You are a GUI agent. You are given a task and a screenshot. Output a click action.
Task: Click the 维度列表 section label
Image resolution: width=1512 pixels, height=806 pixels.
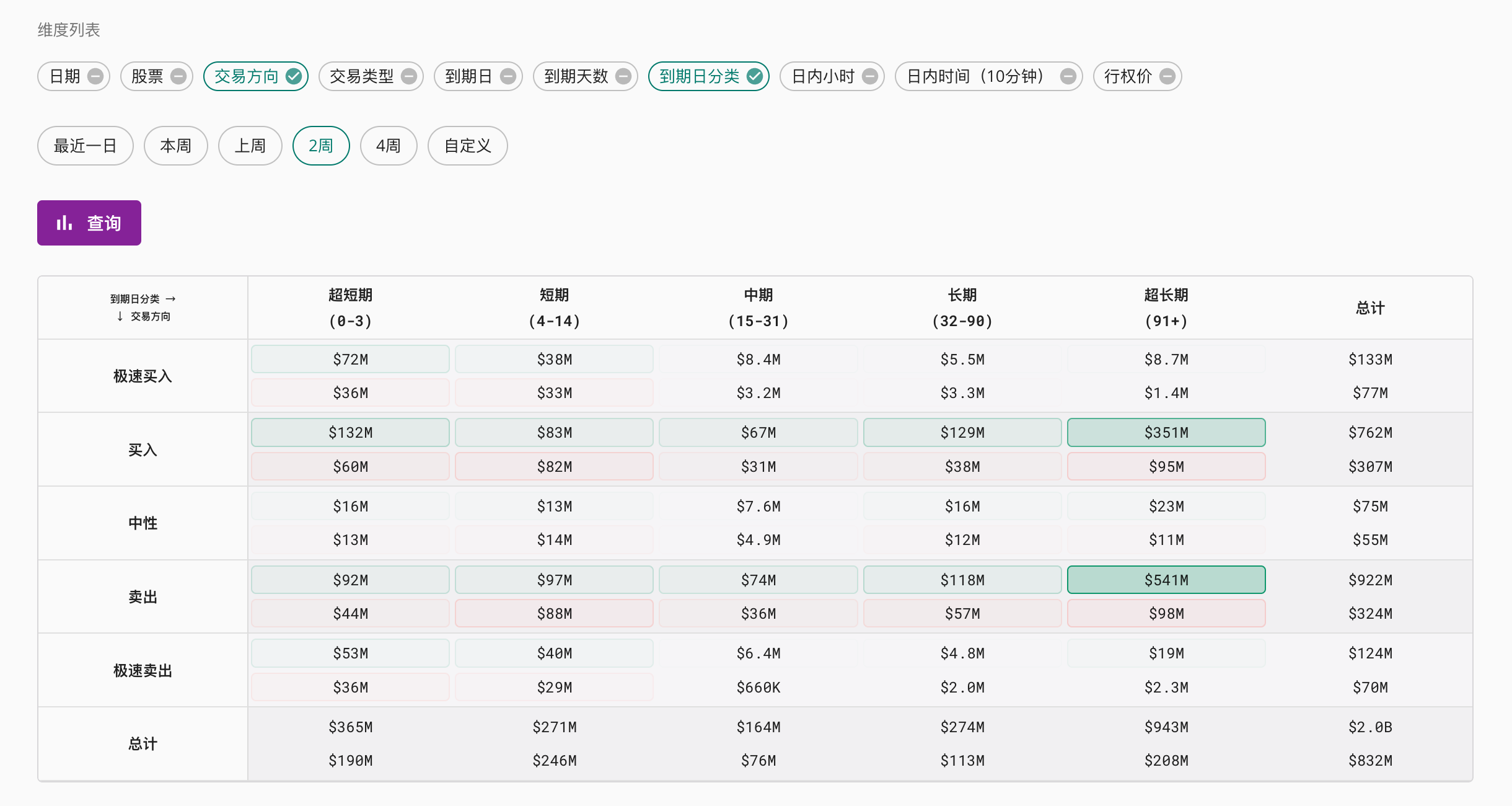click(x=69, y=30)
